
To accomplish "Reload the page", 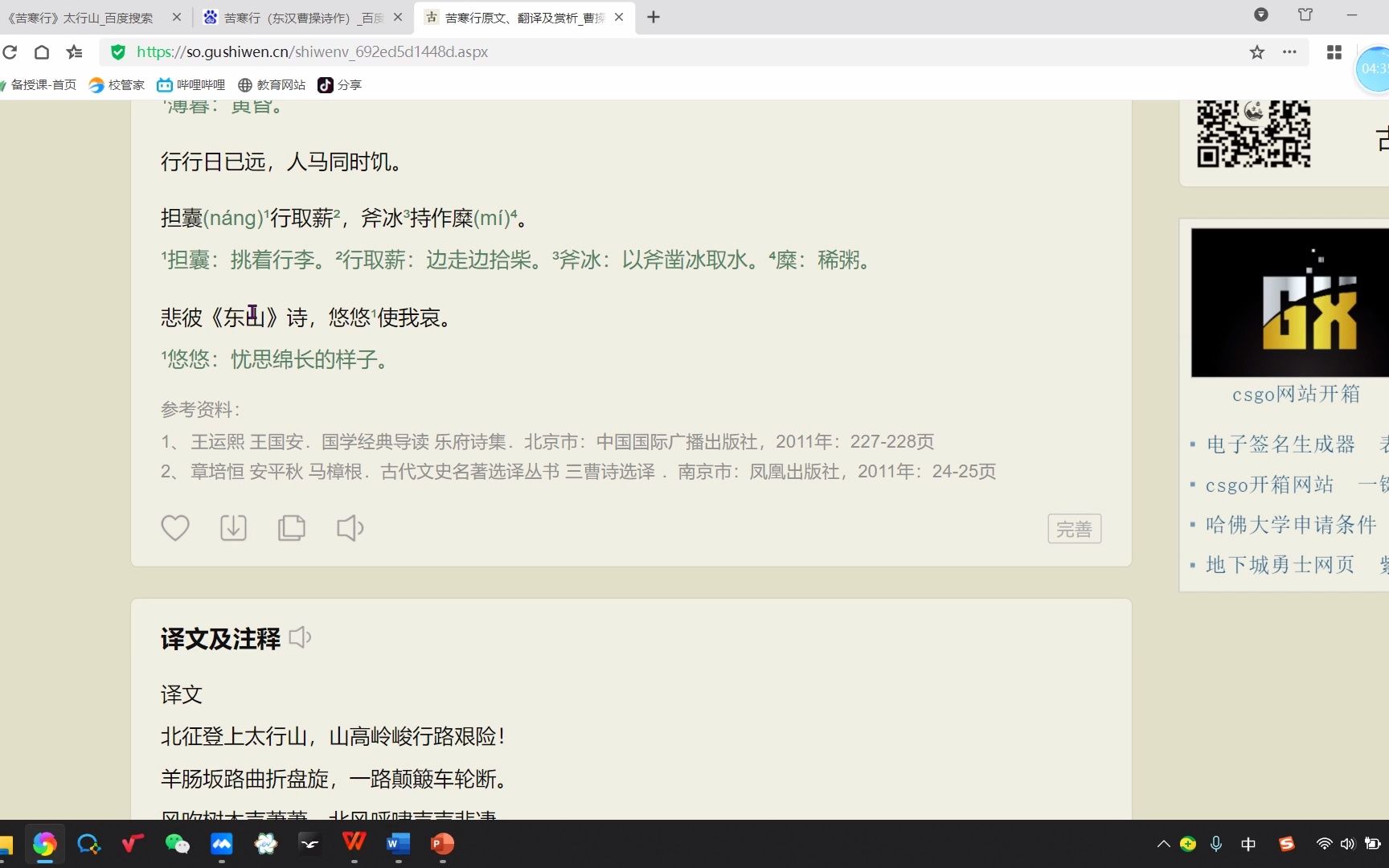I will coord(10,52).
